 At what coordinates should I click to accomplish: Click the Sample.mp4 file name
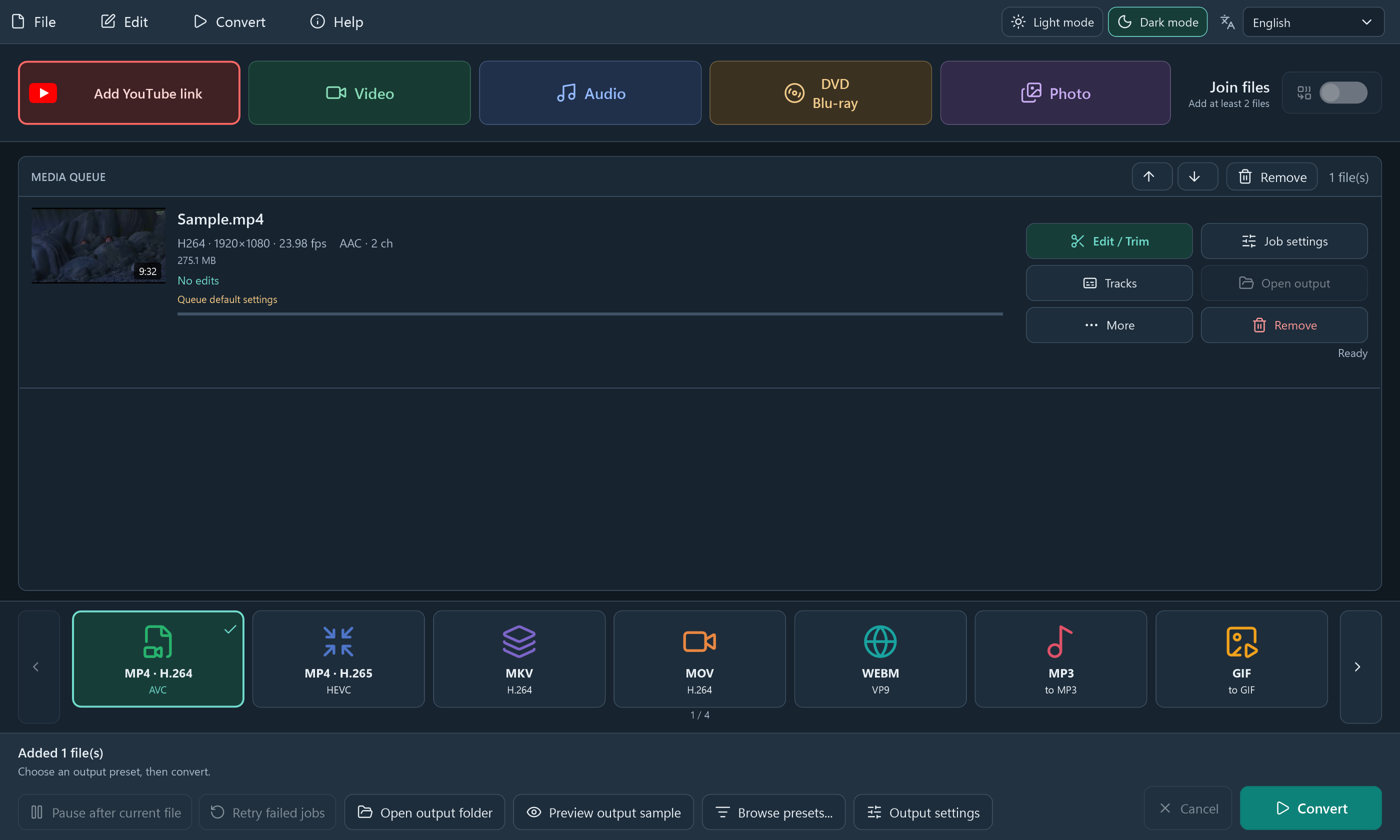220,219
